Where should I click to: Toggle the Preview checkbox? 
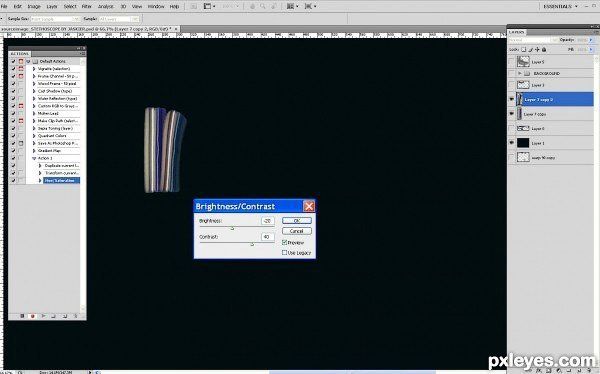(284, 242)
